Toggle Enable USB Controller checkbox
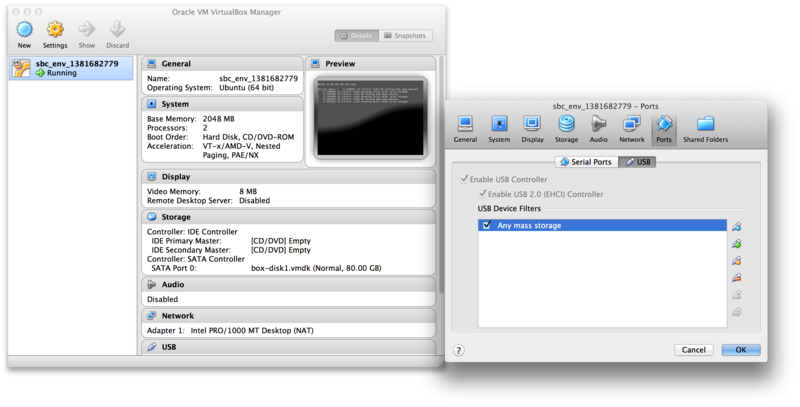The width and height of the screenshot is (800, 407). coord(464,179)
